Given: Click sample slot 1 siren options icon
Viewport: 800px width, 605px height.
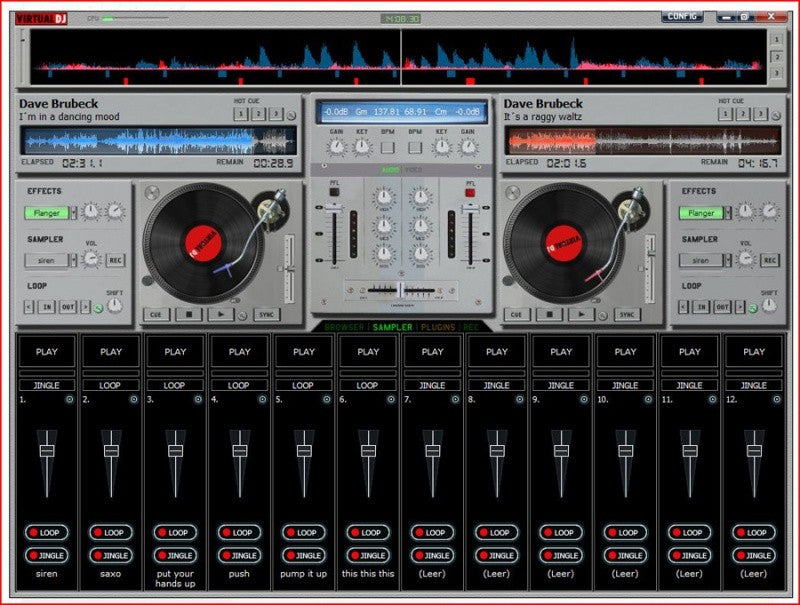Looking at the screenshot, I should click(x=69, y=399).
